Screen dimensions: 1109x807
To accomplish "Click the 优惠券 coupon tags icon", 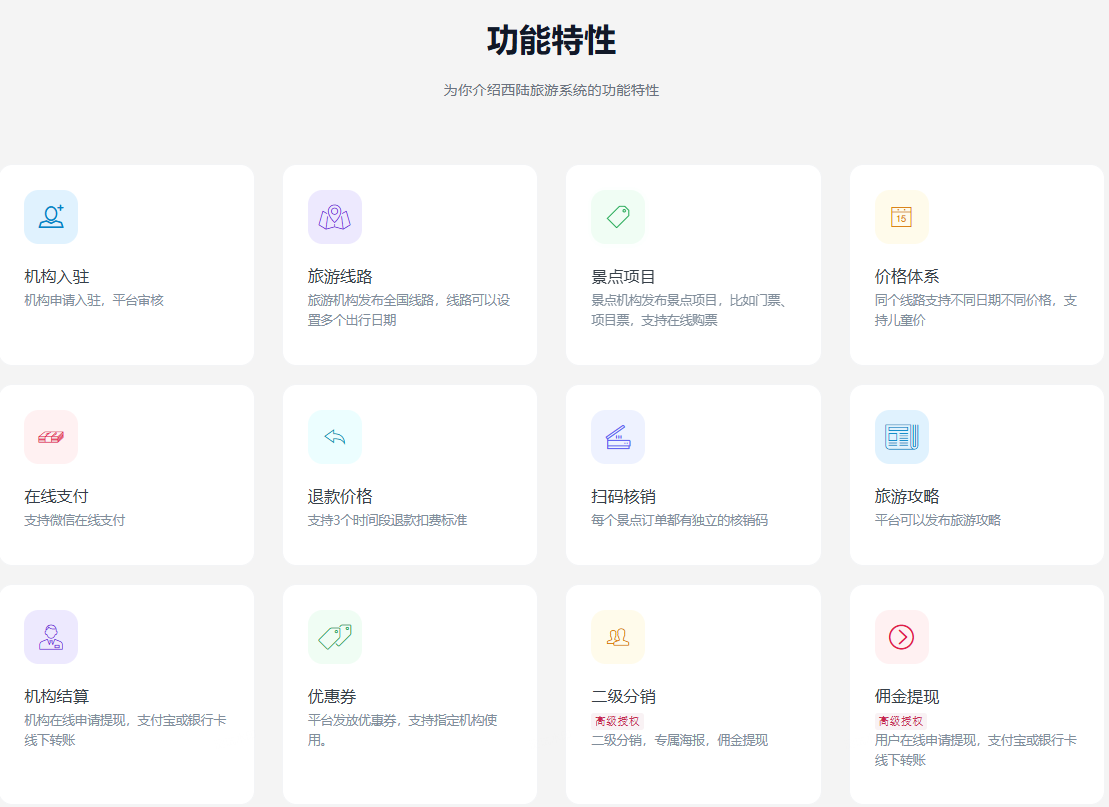I will 334,637.
